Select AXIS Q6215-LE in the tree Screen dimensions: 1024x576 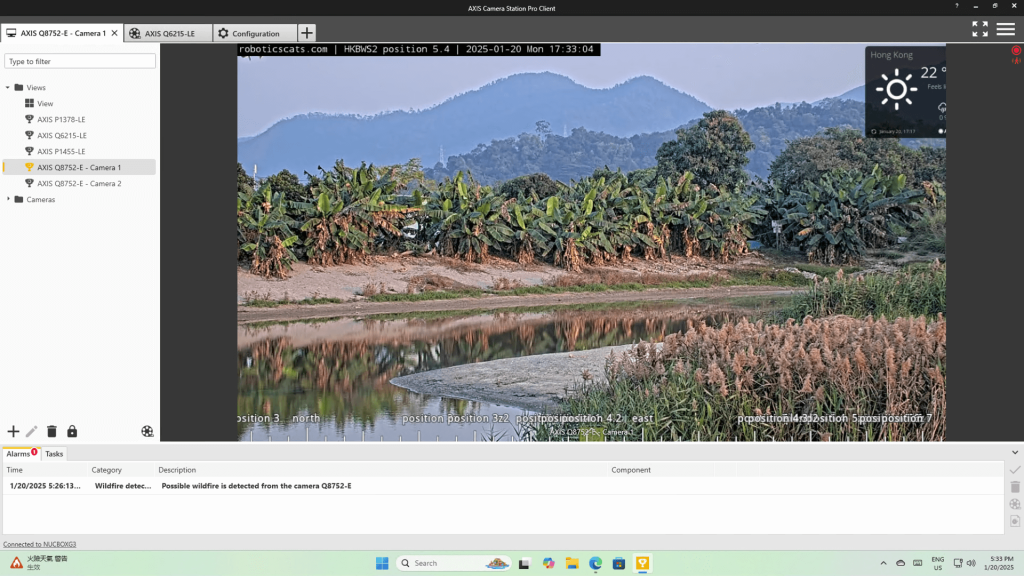pyautogui.click(x=61, y=135)
